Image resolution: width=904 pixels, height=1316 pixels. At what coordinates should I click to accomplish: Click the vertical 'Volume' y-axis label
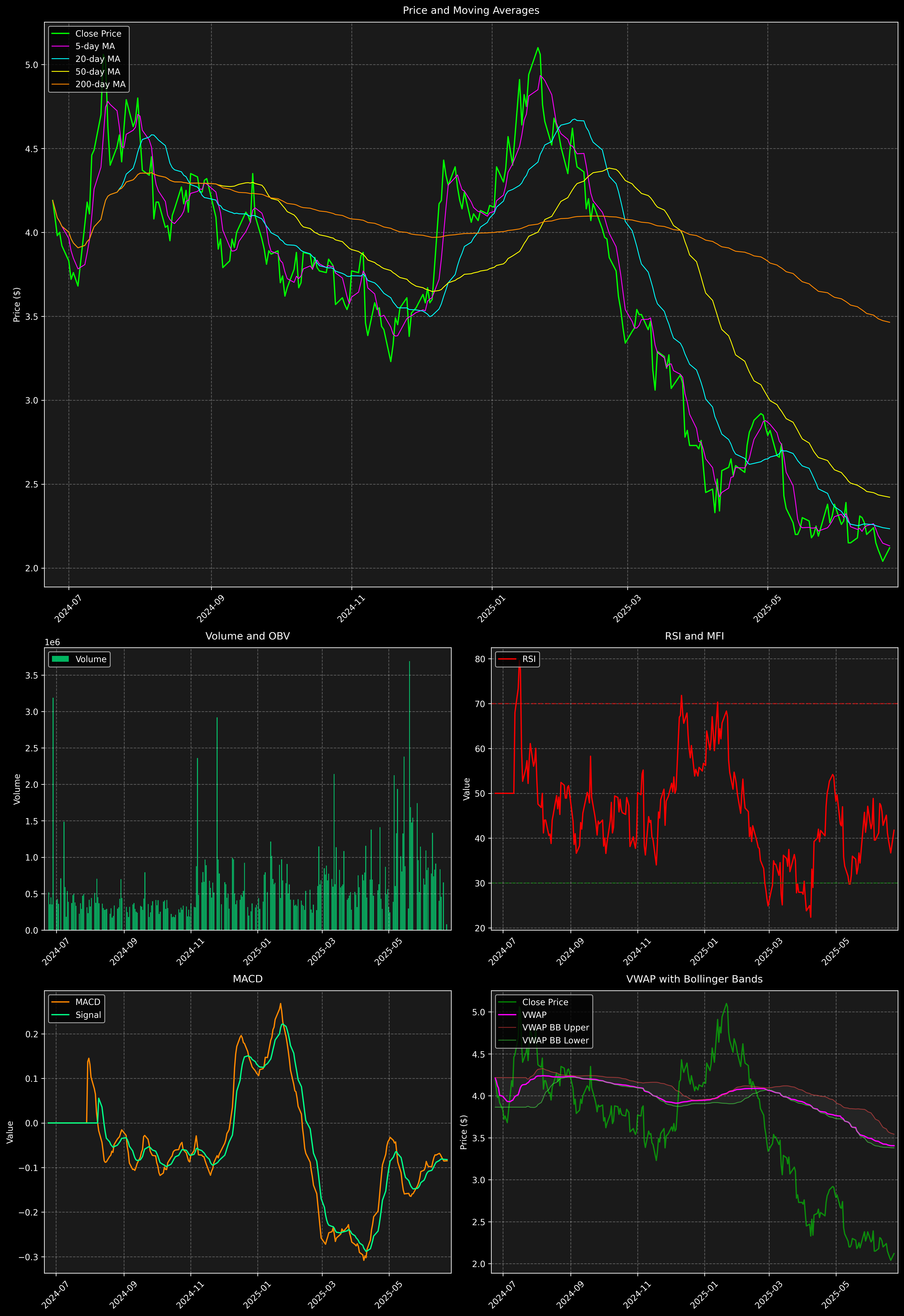point(17,789)
